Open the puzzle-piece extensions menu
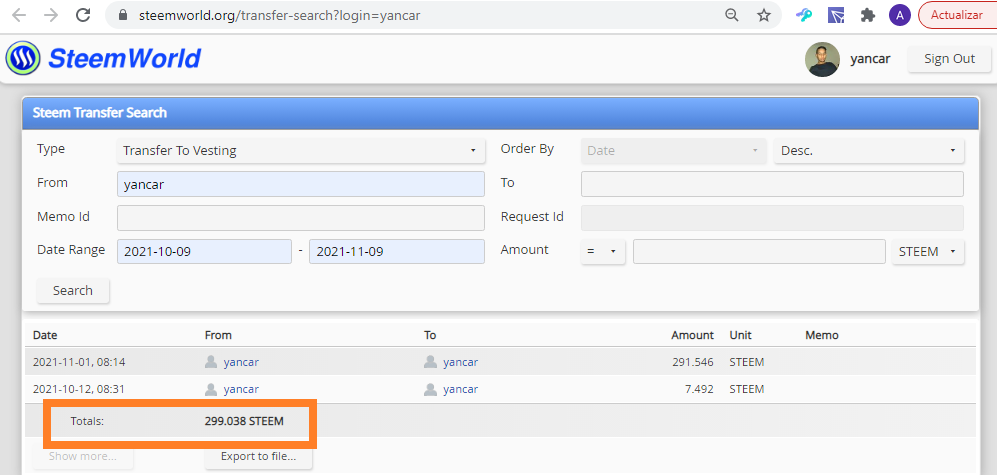The height and width of the screenshot is (475, 997). 867,15
